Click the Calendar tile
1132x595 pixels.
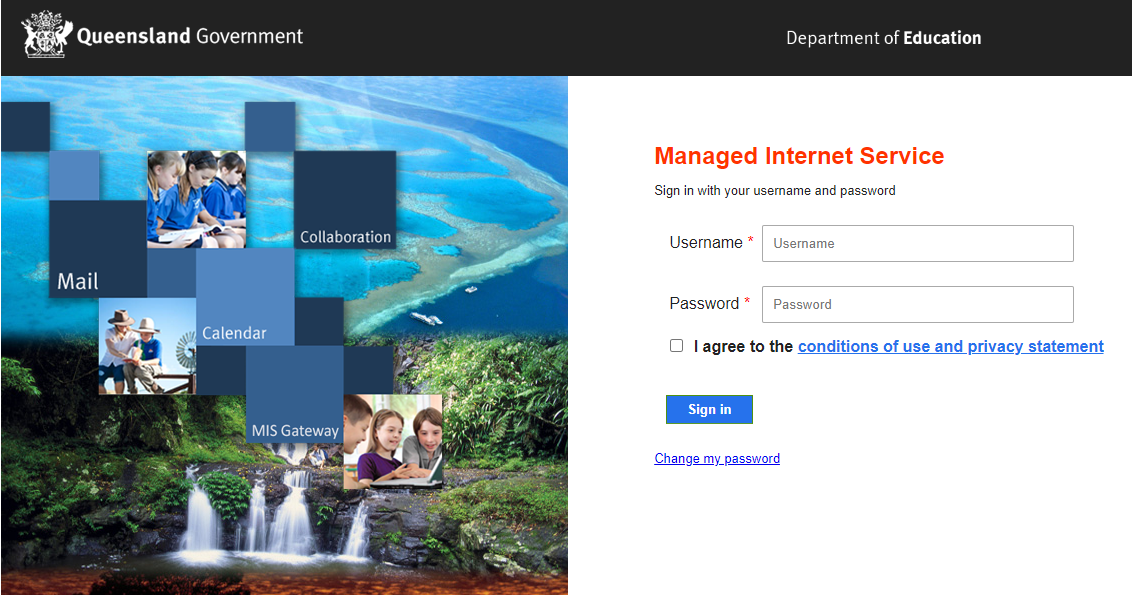pos(245,297)
